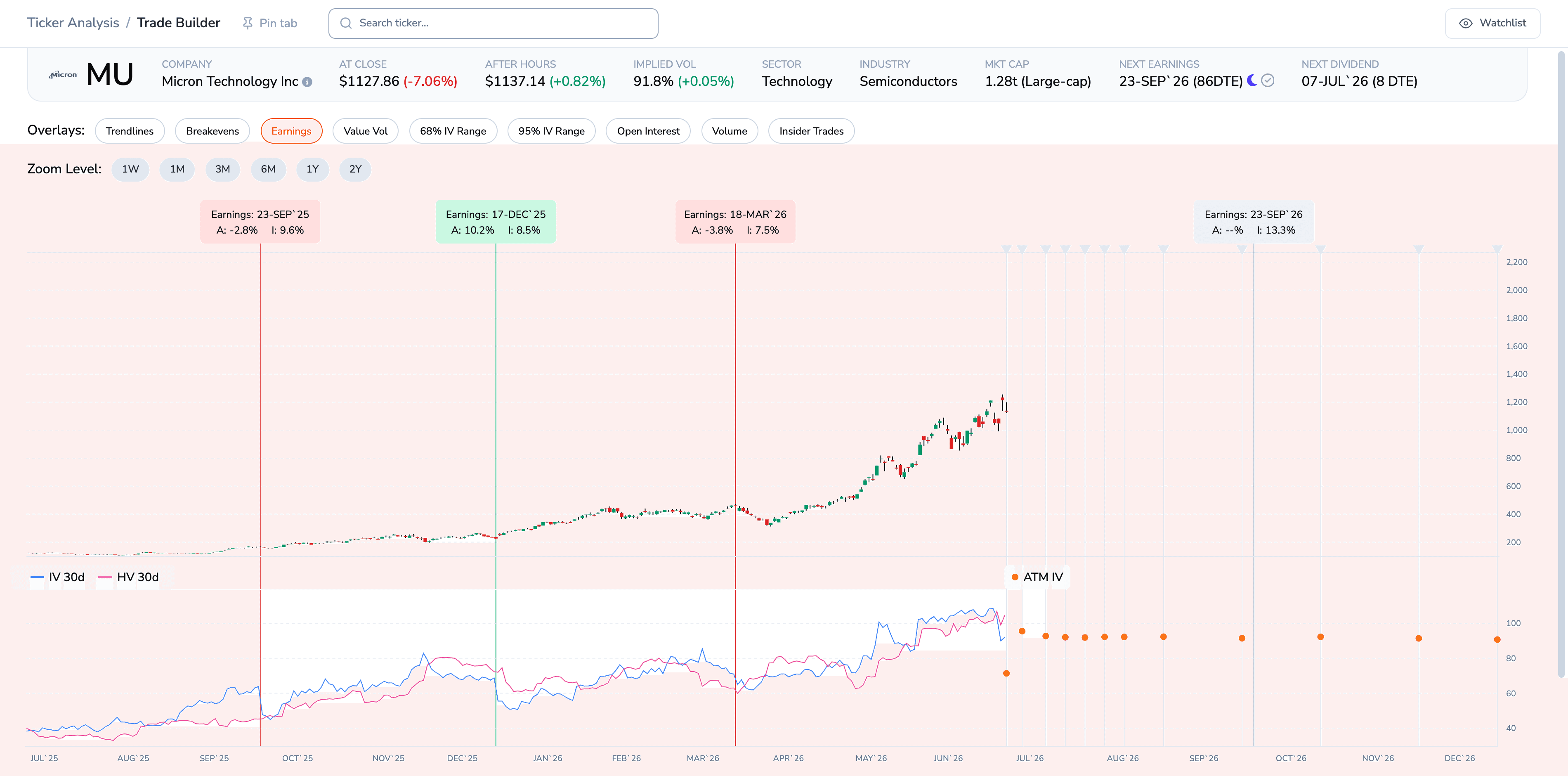Screen dimensions: 1568x776
Task: Click the MU ticker symbol
Action: point(110,75)
